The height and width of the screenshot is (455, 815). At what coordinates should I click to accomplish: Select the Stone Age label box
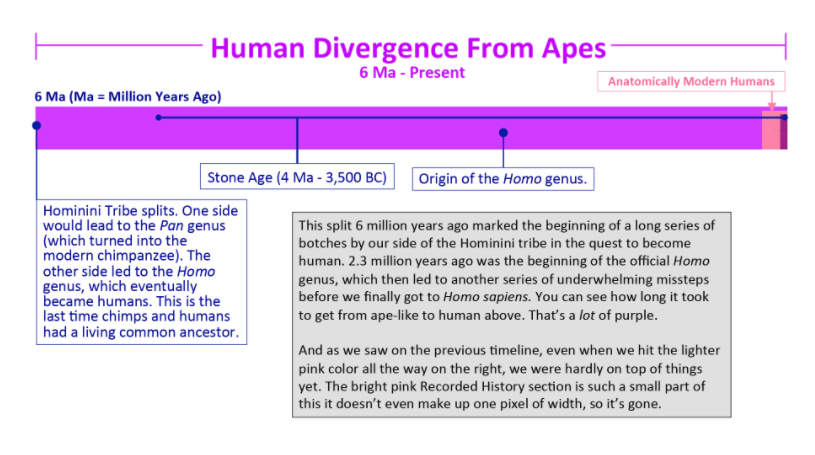point(297,177)
